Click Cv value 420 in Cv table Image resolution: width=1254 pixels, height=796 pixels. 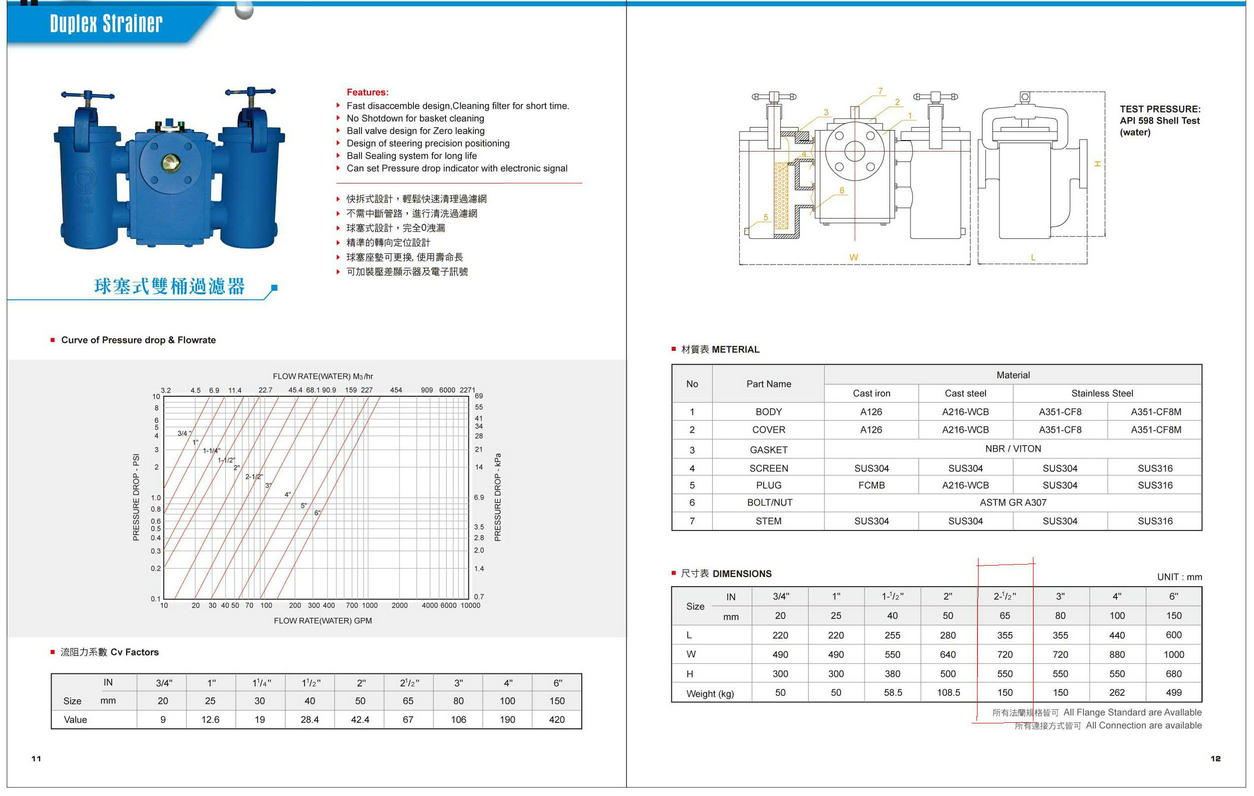click(x=557, y=719)
